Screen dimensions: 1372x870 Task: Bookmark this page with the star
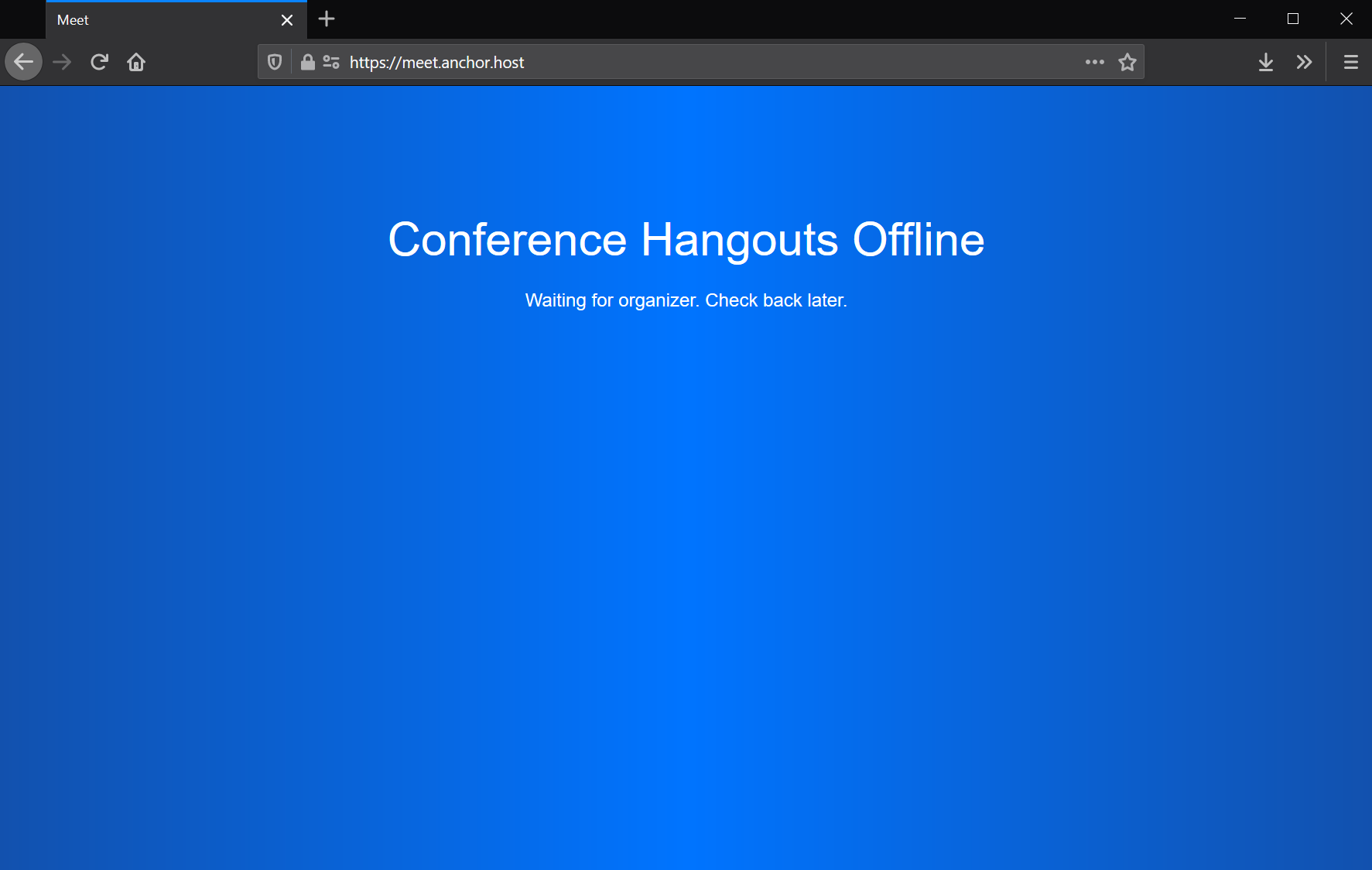(1127, 62)
